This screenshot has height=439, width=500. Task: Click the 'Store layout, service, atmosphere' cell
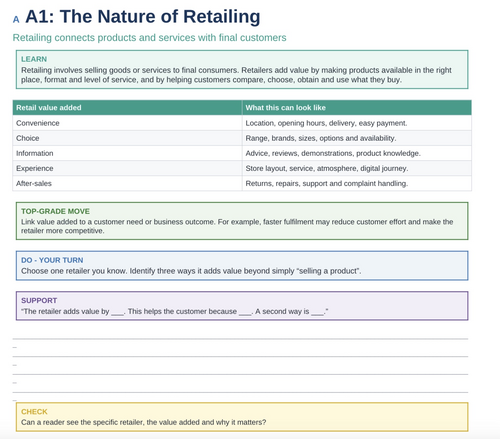coord(357,168)
